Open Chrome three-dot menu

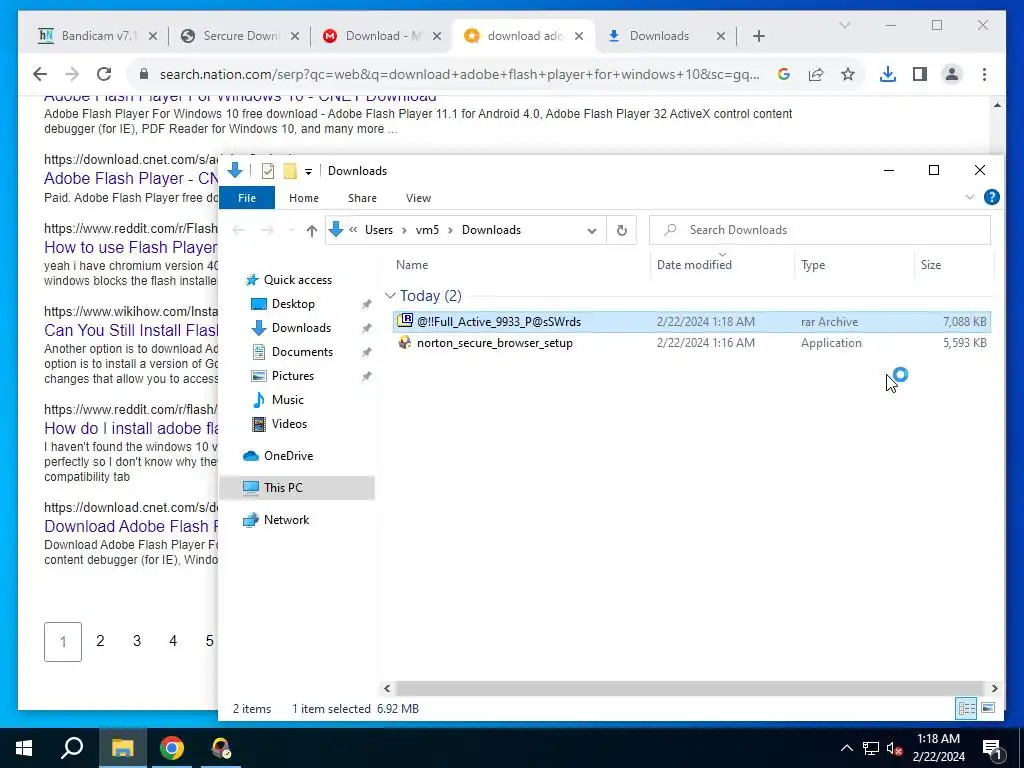tap(984, 74)
